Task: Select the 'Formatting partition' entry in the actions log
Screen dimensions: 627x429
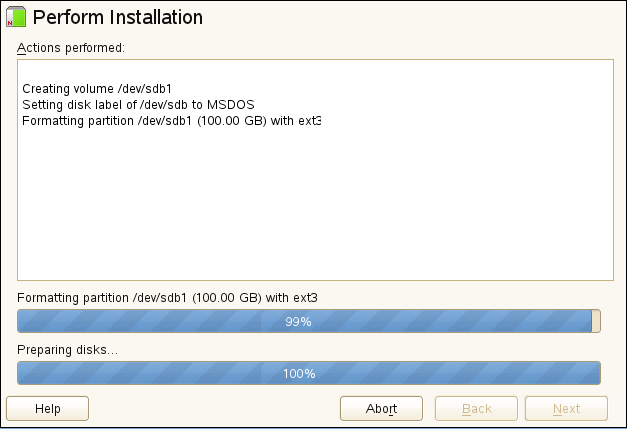Action: (x=171, y=121)
